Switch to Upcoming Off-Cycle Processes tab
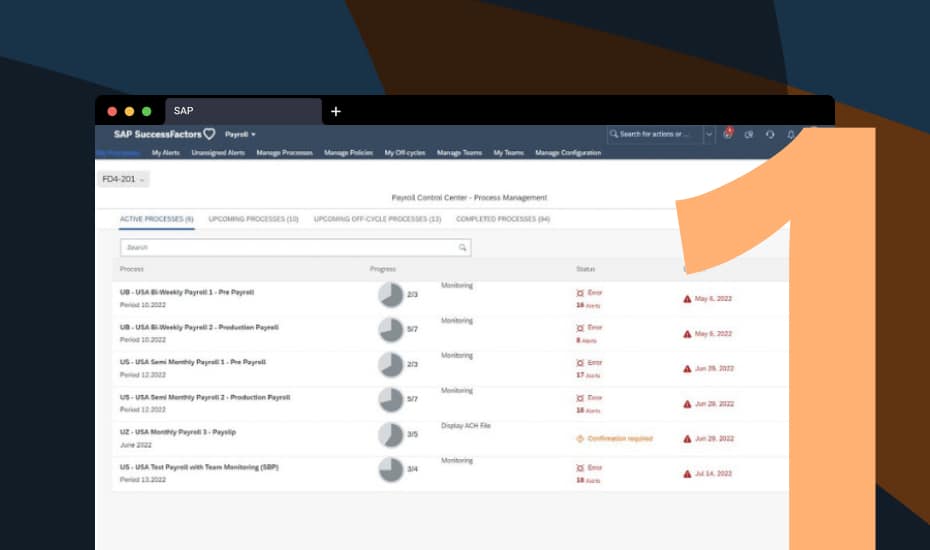The height and width of the screenshot is (550, 930). 377,219
